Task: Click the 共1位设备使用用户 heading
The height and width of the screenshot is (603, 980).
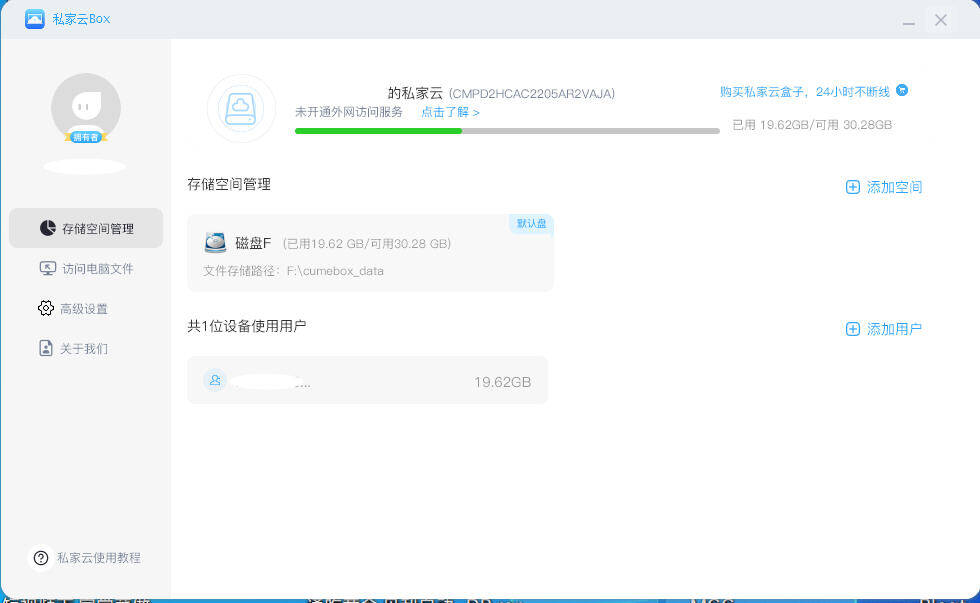Action: 247,326
